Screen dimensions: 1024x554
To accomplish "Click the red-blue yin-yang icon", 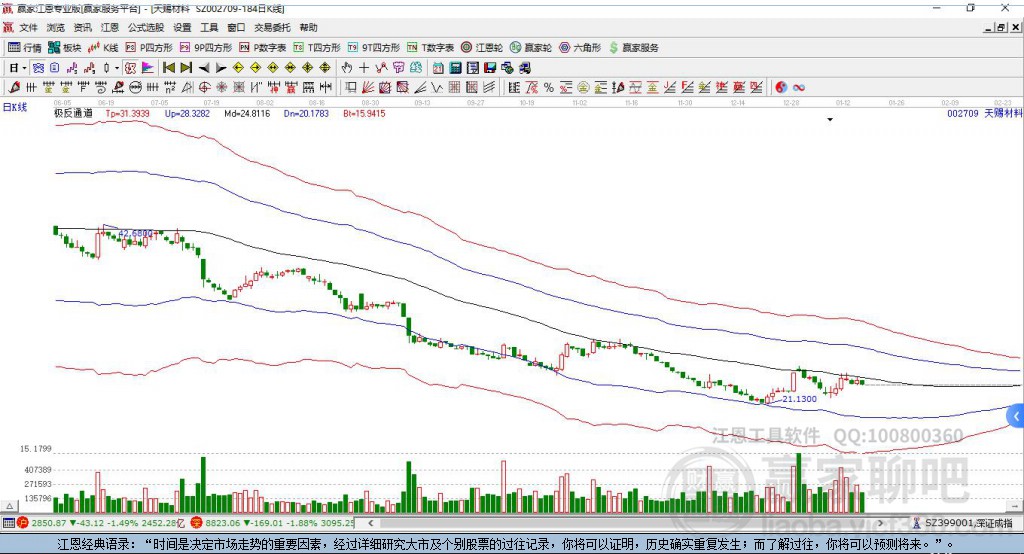I will pyautogui.click(x=781, y=88).
